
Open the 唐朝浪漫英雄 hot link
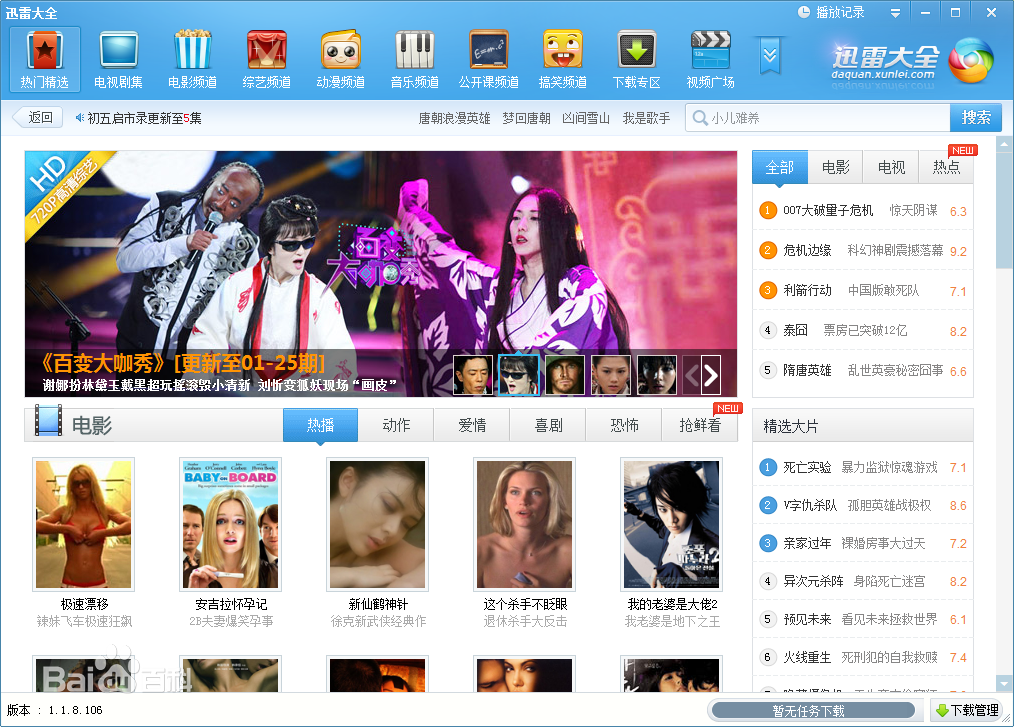tap(454, 118)
